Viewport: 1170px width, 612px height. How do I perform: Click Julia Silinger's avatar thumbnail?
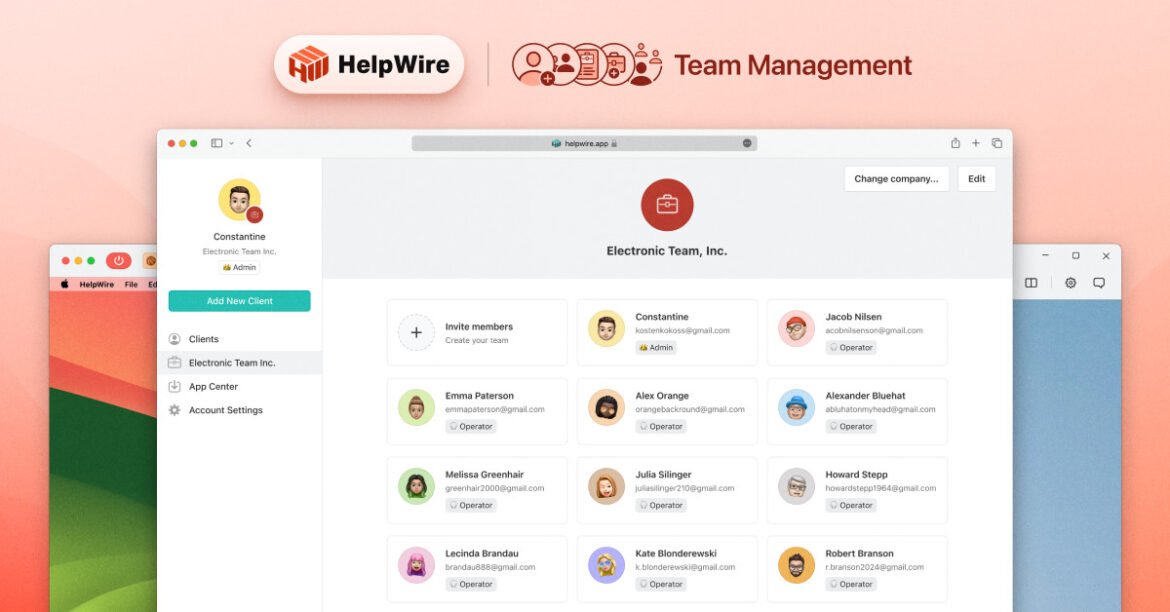point(606,486)
